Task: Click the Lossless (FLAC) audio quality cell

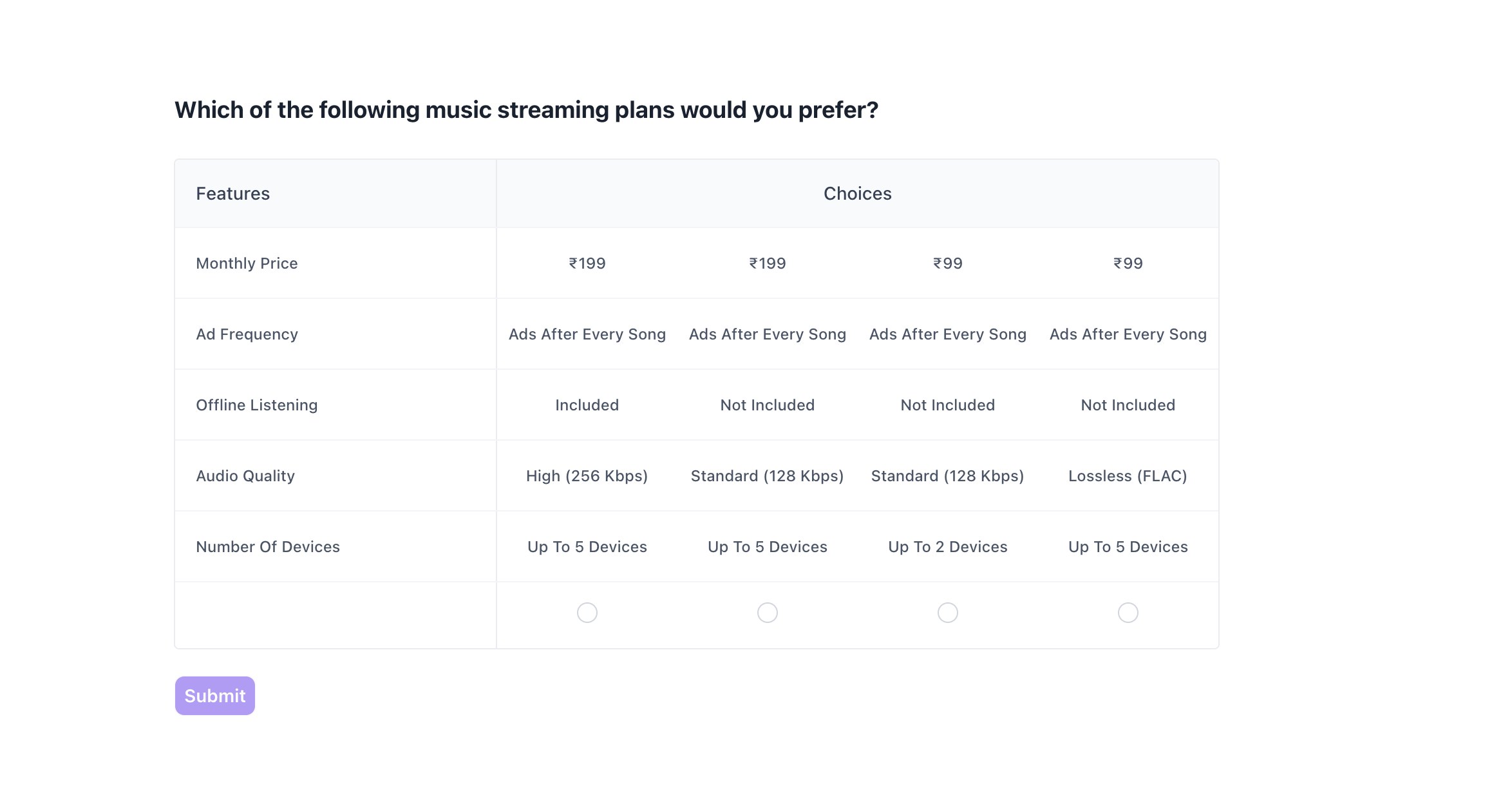Action: (x=1128, y=476)
